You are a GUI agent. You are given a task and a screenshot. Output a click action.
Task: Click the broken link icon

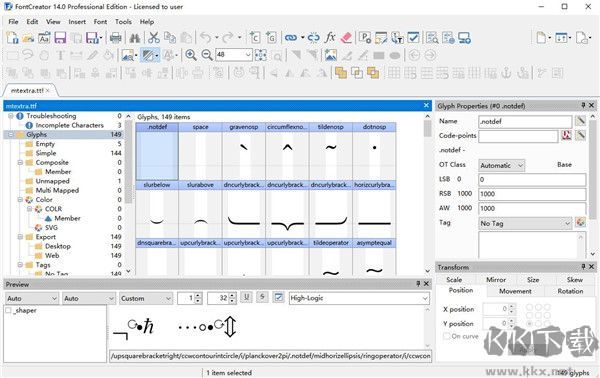313,38
